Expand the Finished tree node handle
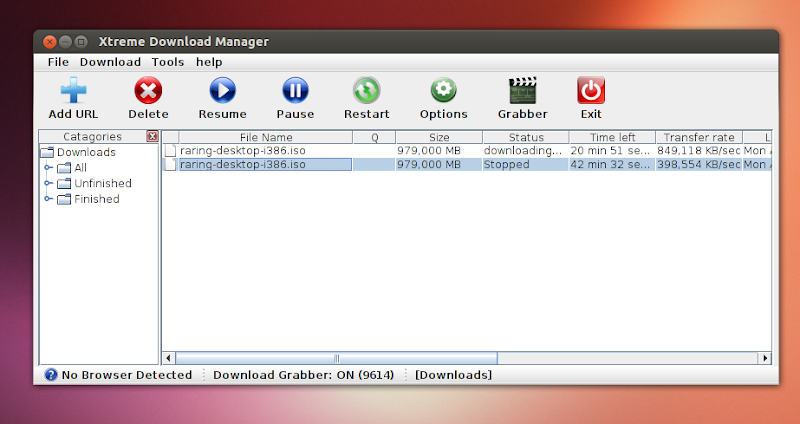The width and height of the screenshot is (800, 424). (x=48, y=198)
